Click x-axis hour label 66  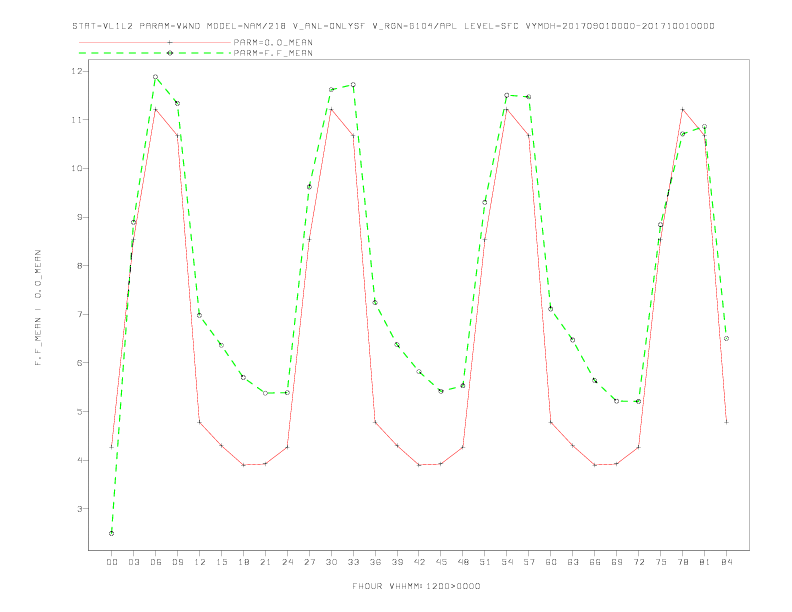tap(595, 562)
